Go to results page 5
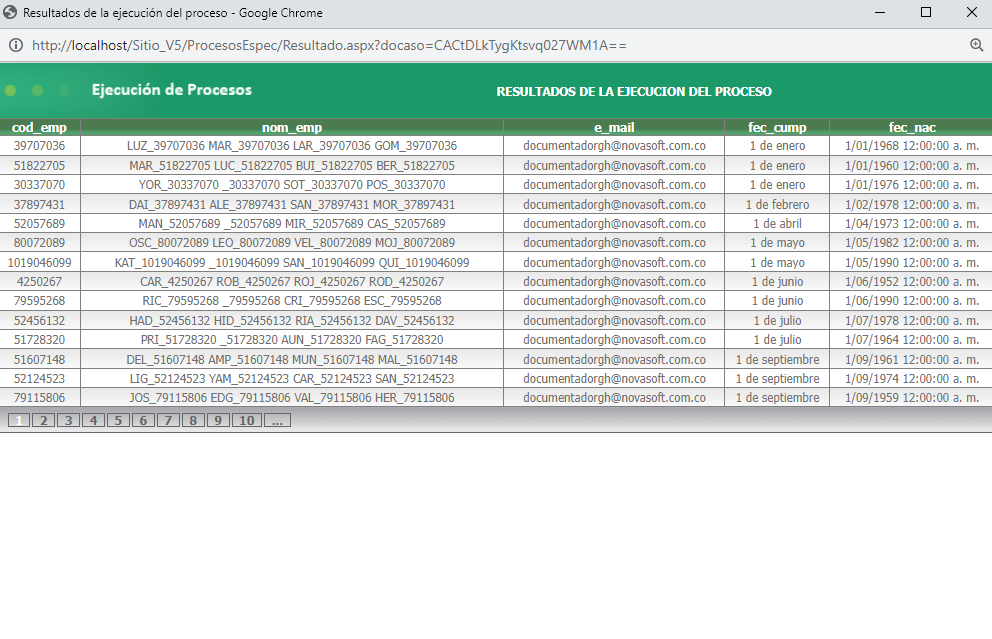 coord(118,420)
